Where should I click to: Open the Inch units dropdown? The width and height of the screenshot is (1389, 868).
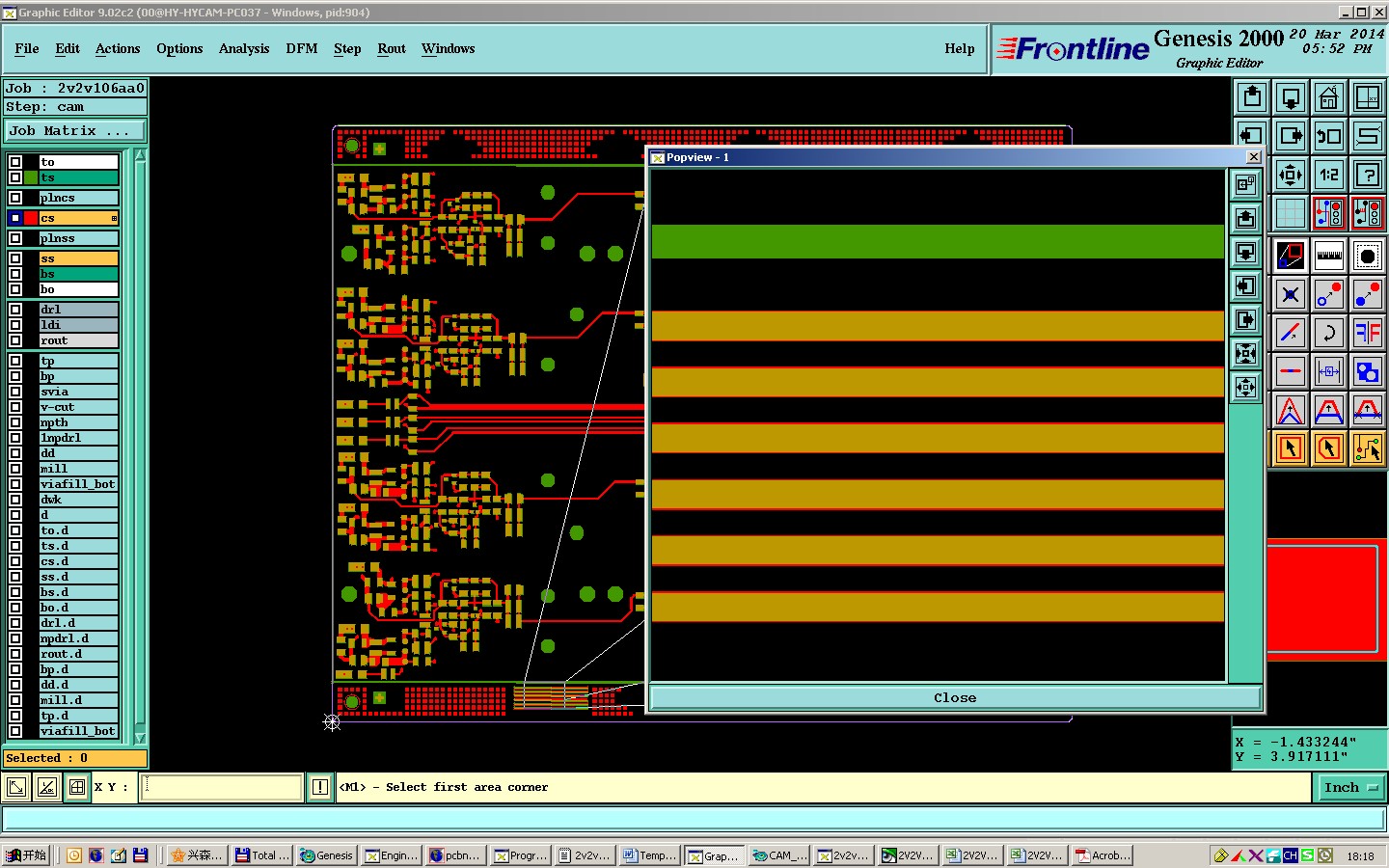1349,787
